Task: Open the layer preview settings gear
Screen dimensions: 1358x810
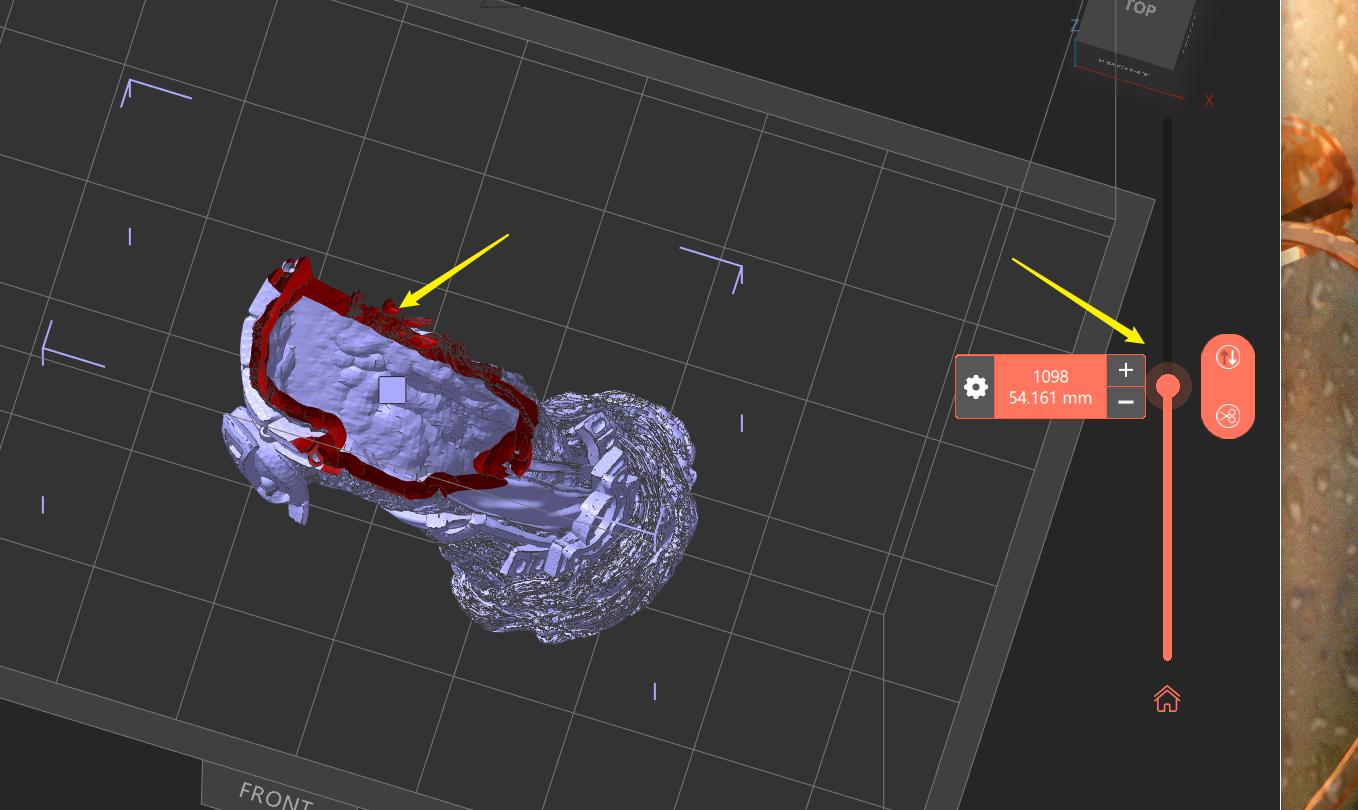Action: (x=975, y=387)
